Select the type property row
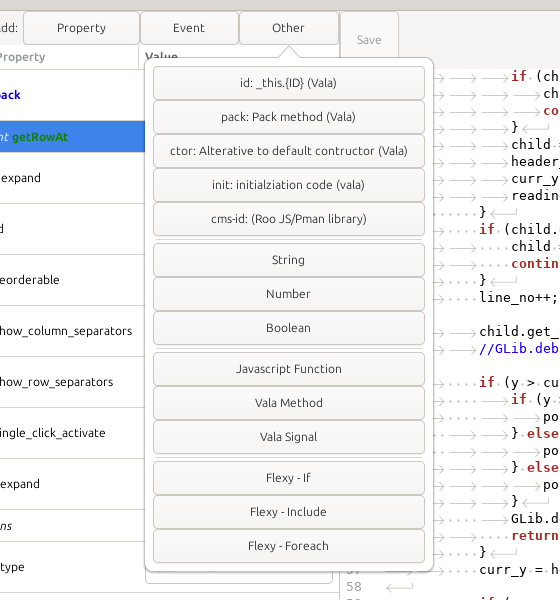This screenshot has height=600, width=560. [72, 567]
